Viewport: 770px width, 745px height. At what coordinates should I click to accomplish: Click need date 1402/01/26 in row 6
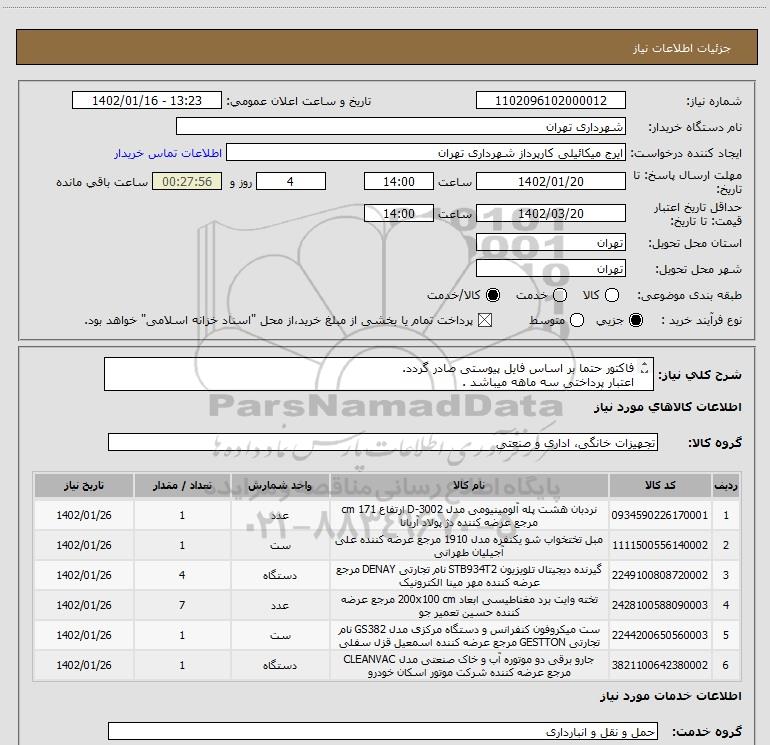point(84,665)
